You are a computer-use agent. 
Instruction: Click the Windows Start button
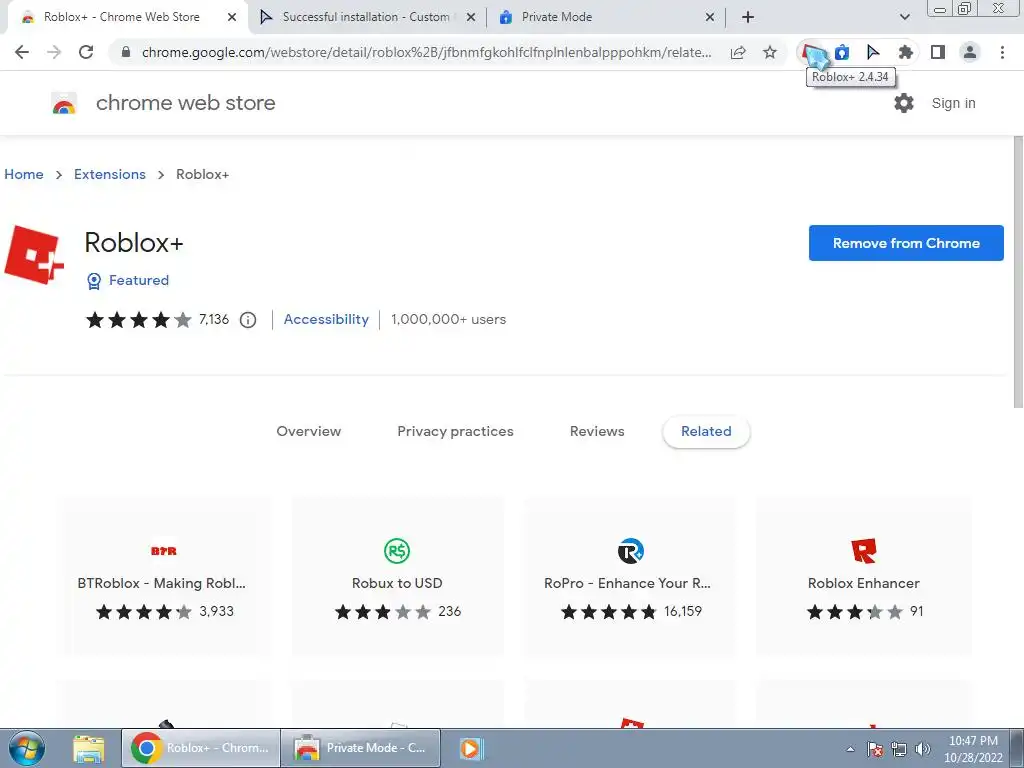pos(27,748)
